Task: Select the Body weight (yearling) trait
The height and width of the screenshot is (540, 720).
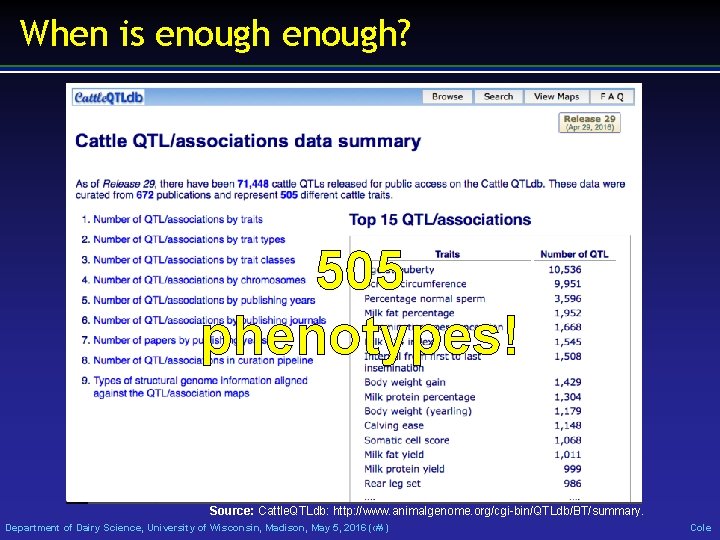Action: (418, 411)
